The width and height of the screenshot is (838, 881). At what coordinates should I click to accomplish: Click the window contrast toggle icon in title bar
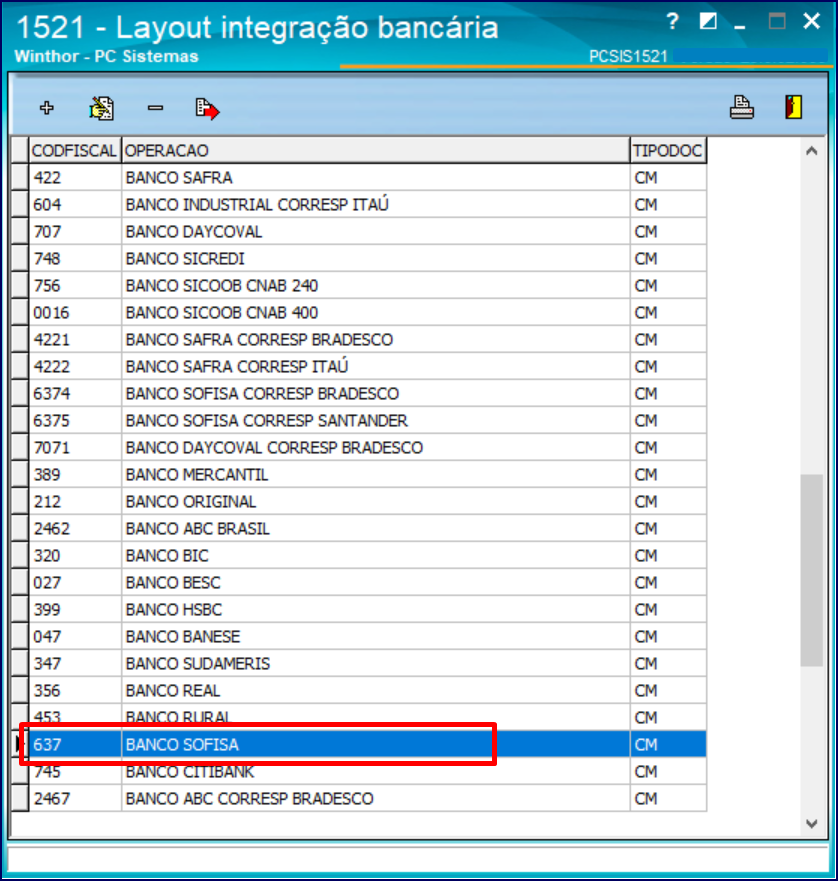pos(708,21)
